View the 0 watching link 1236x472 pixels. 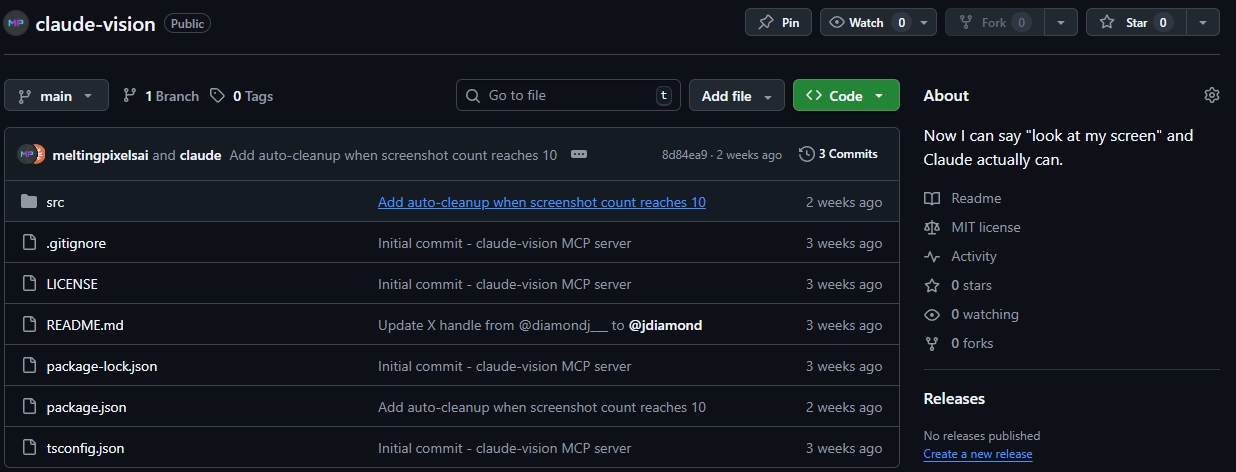click(985, 314)
